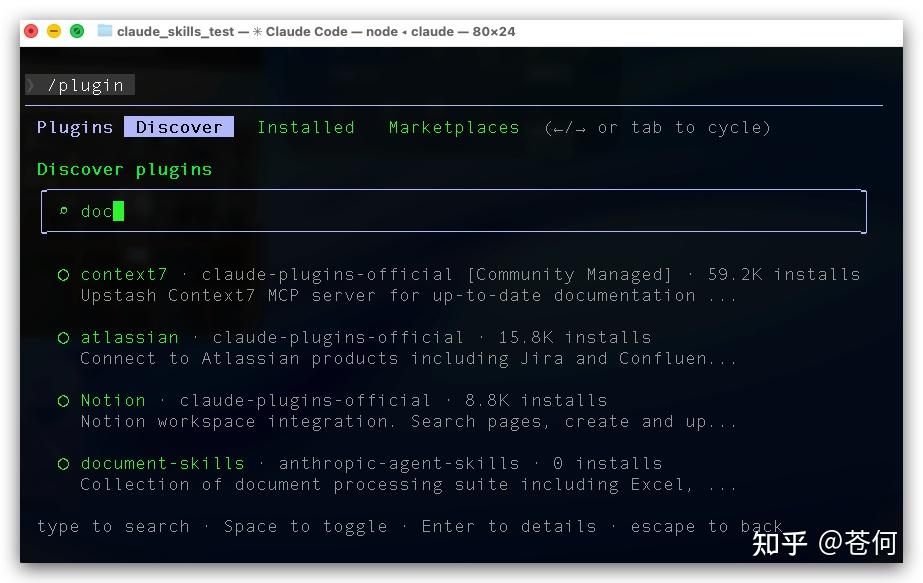This screenshot has width=923, height=583.
Task: Click anthropic-agent-skills marketplace name
Action: point(399,463)
